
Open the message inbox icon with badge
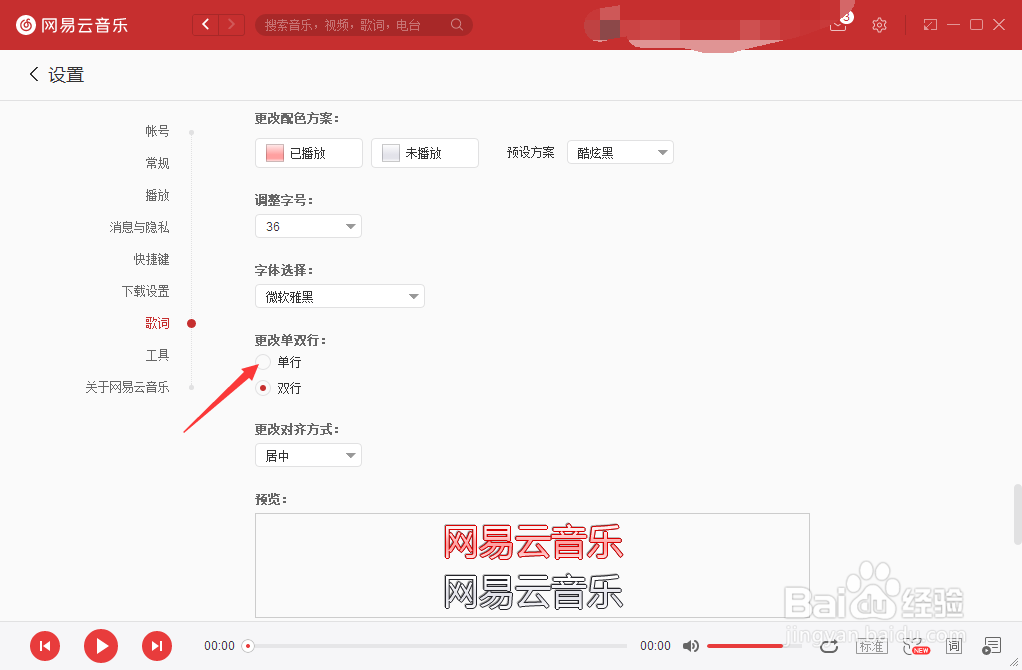coord(838,25)
